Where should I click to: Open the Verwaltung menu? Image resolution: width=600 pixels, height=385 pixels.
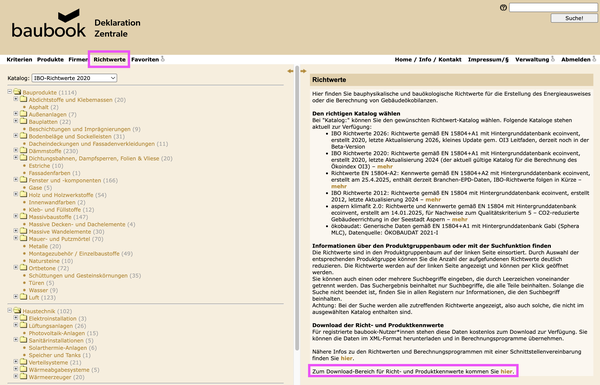[x=532, y=59]
